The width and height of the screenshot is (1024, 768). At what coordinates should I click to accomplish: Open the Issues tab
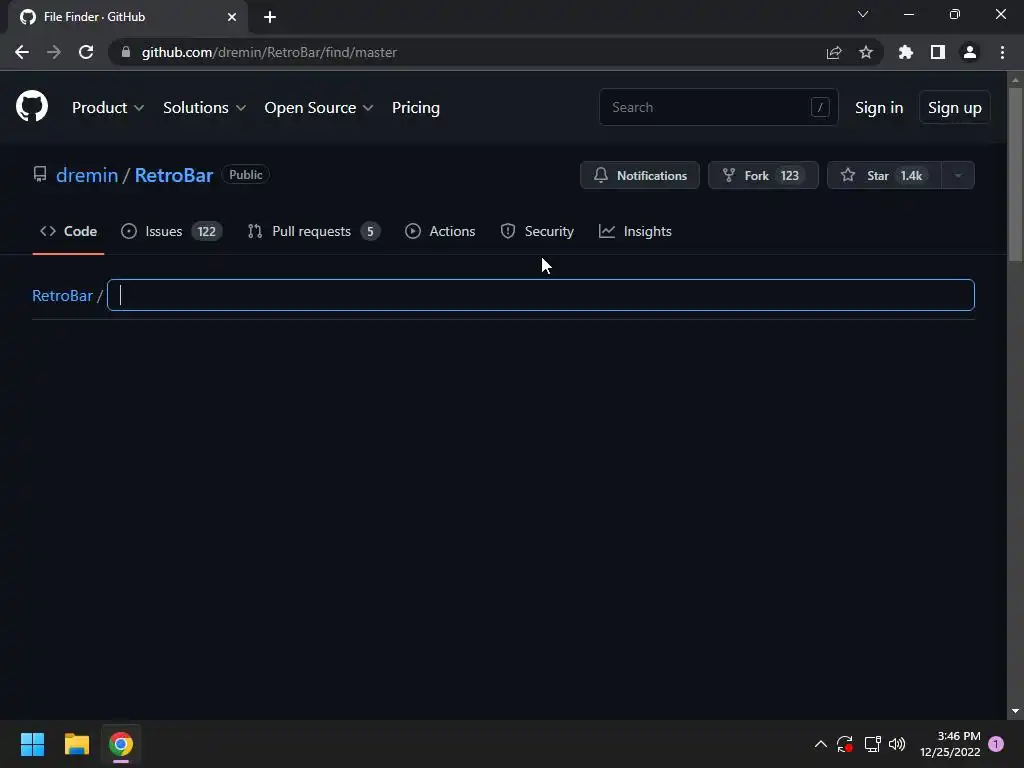pyautogui.click(x=172, y=231)
